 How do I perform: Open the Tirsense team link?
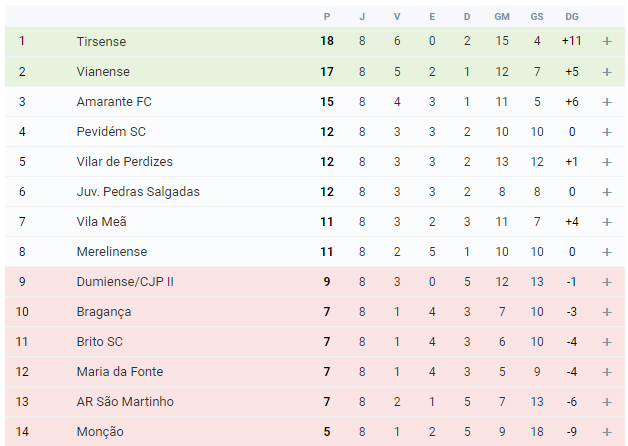(101, 42)
